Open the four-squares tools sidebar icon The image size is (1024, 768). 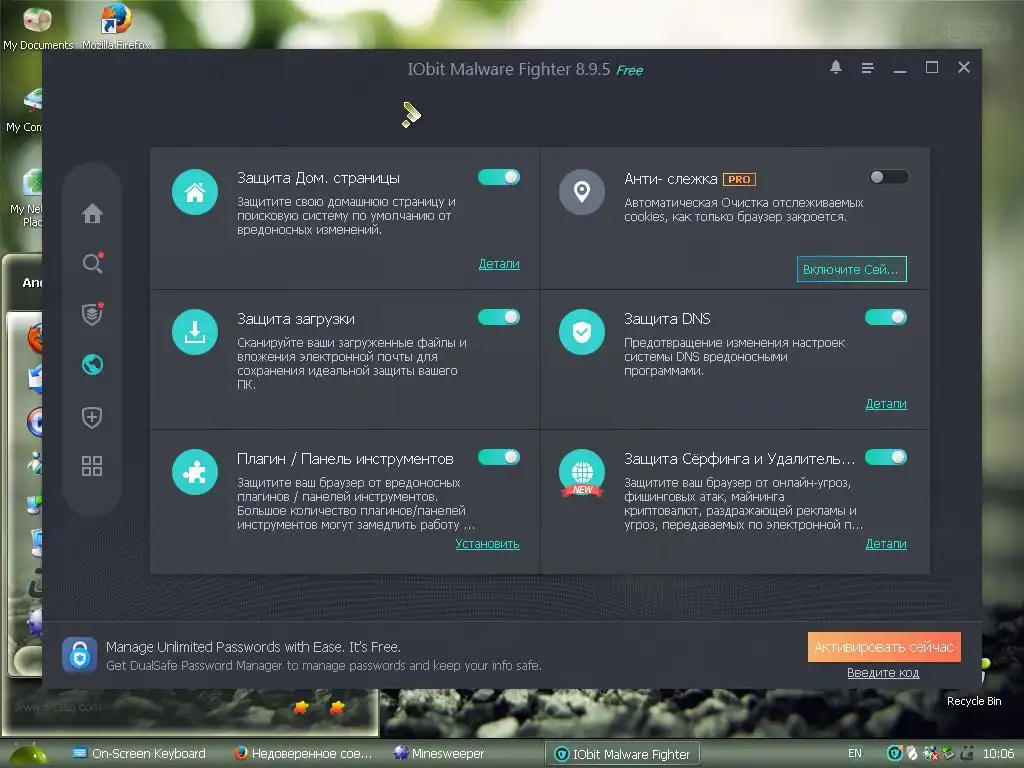pyautogui.click(x=92, y=466)
